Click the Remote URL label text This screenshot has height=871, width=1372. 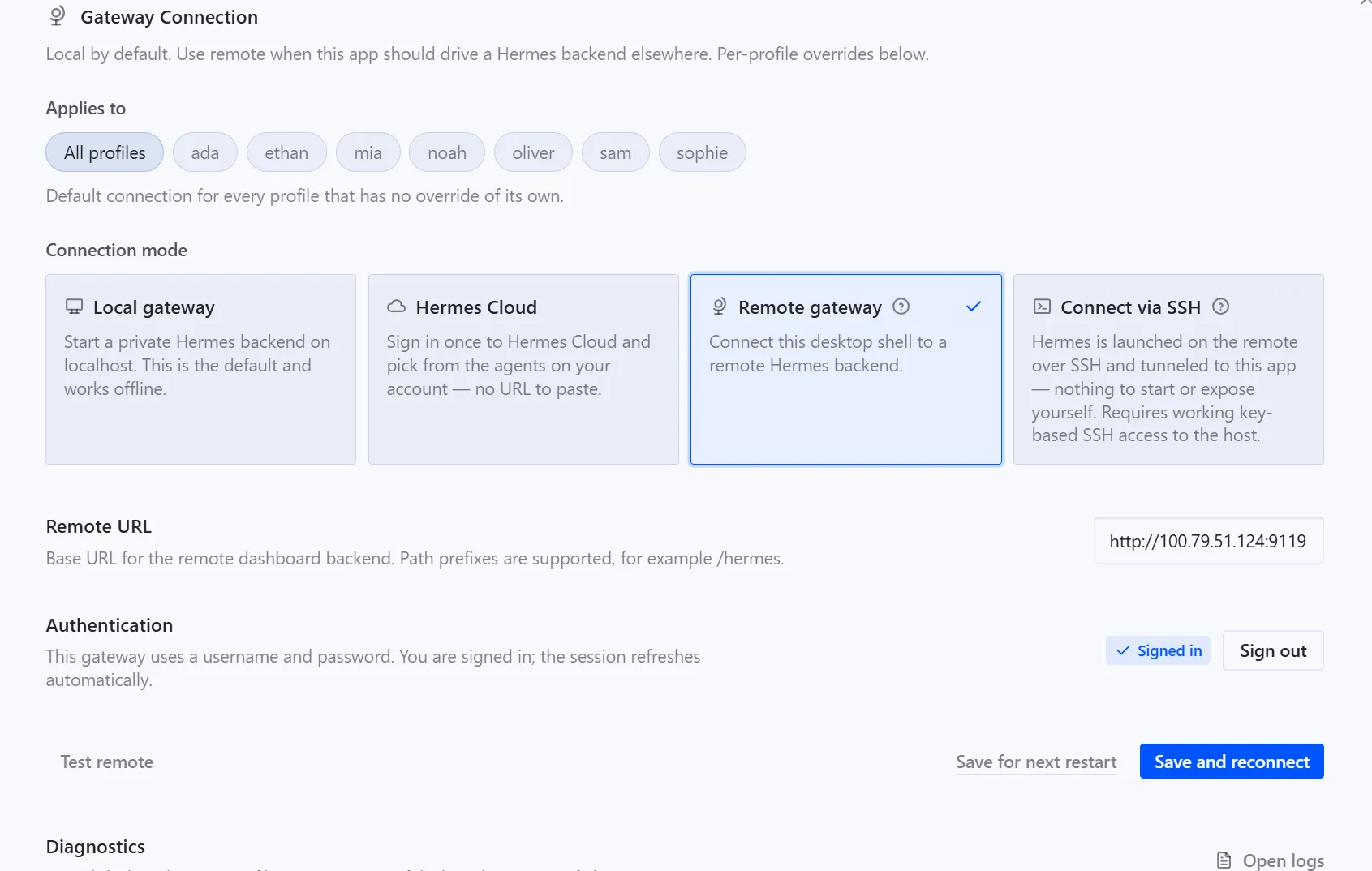(x=99, y=526)
